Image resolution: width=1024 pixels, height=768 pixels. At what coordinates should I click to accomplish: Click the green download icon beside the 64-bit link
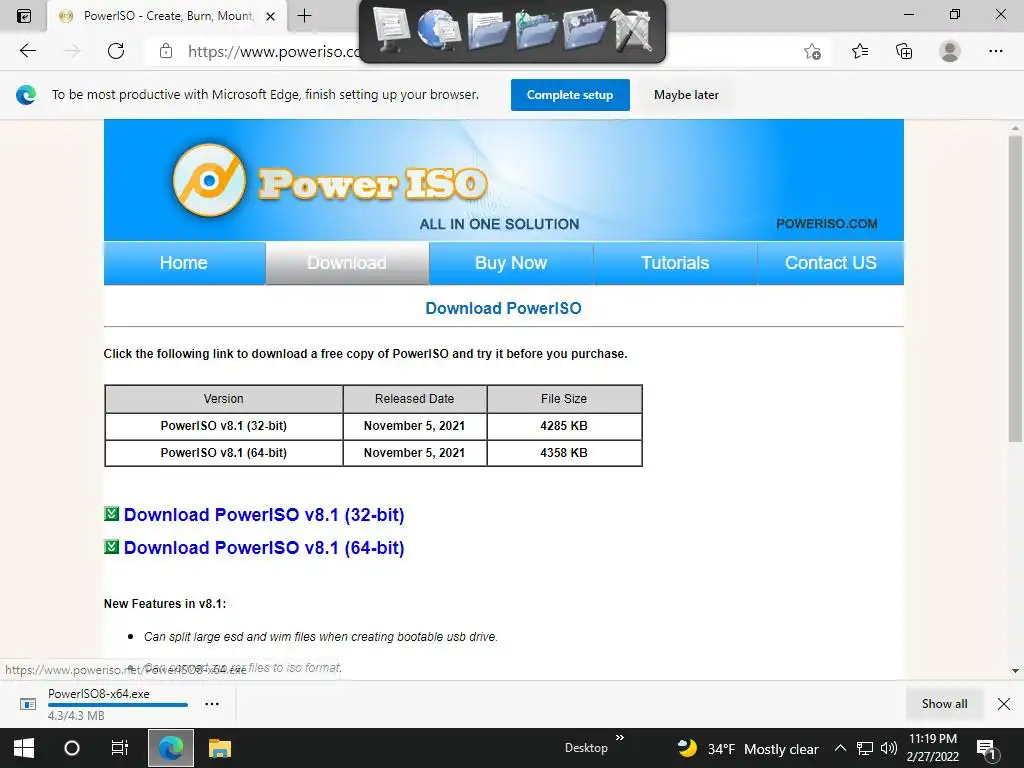(111, 546)
